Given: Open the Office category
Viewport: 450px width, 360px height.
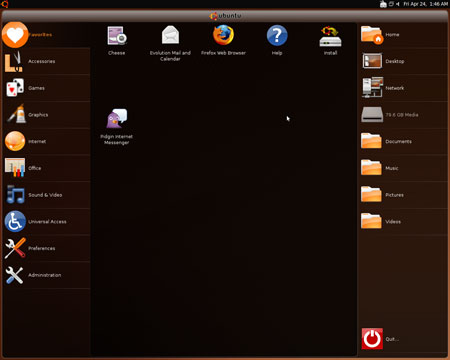Looking at the screenshot, I should (46, 168).
